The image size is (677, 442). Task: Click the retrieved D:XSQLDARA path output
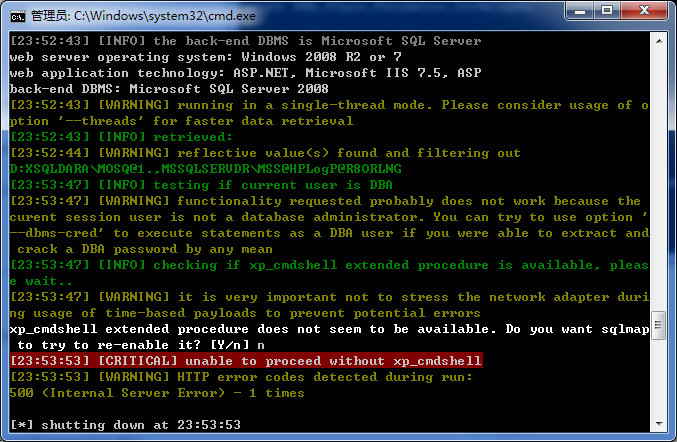pos(206,169)
